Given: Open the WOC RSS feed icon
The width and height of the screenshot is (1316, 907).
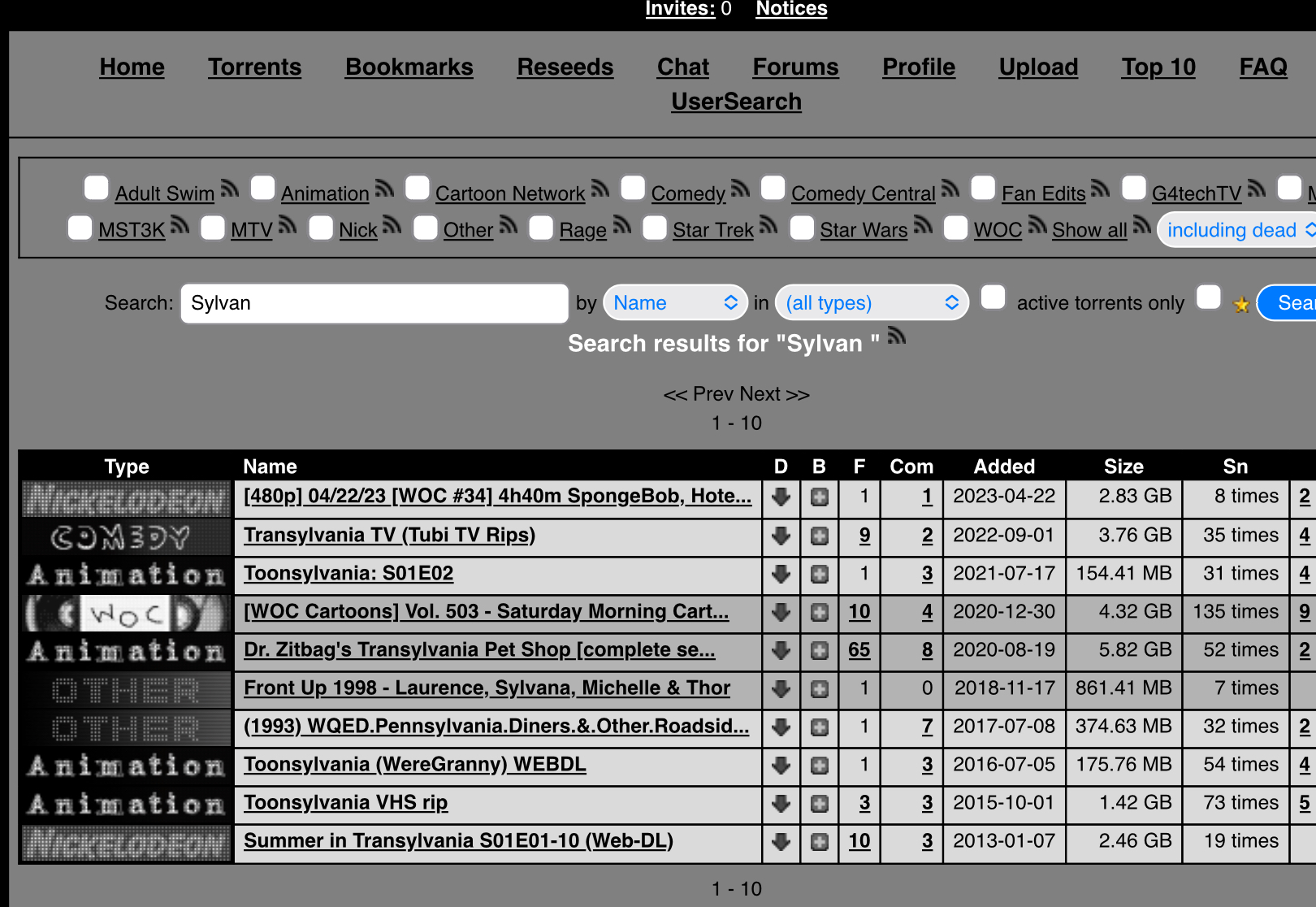Looking at the screenshot, I should click(1037, 225).
